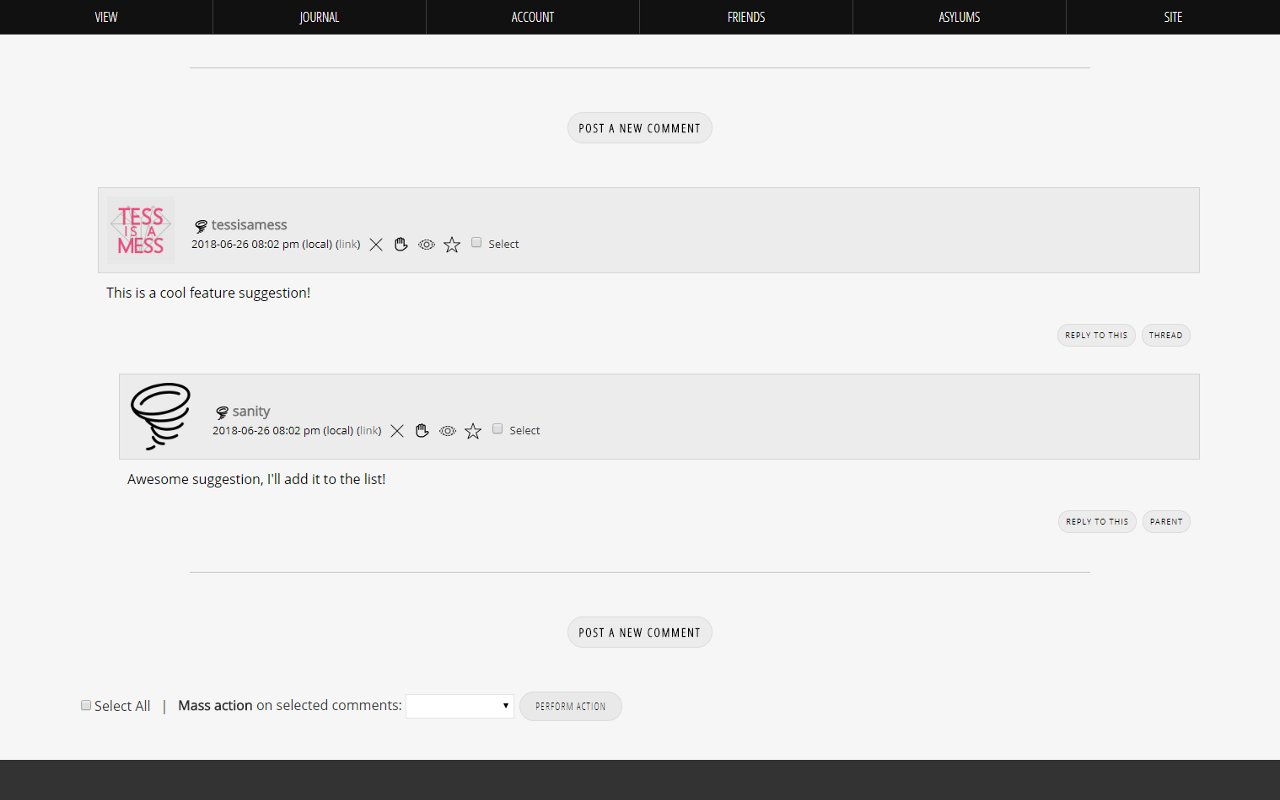Open the Tess Is A Mess avatar
Viewport: 1280px width, 800px height.
pos(141,230)
